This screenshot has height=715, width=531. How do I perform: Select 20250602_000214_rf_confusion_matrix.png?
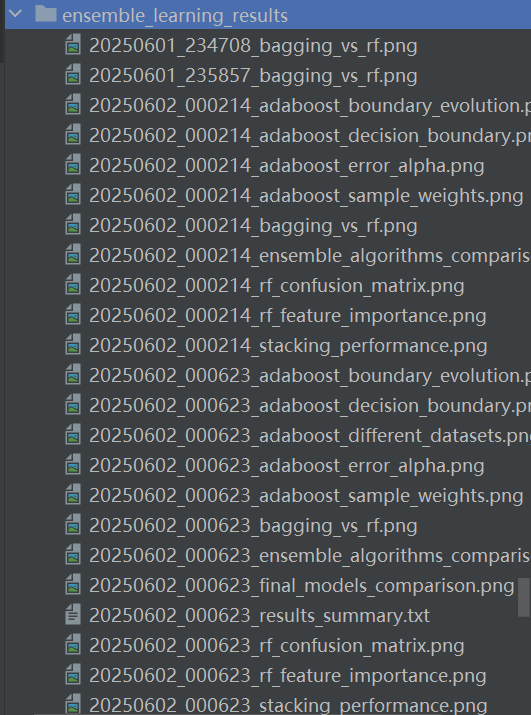point(277,286)
